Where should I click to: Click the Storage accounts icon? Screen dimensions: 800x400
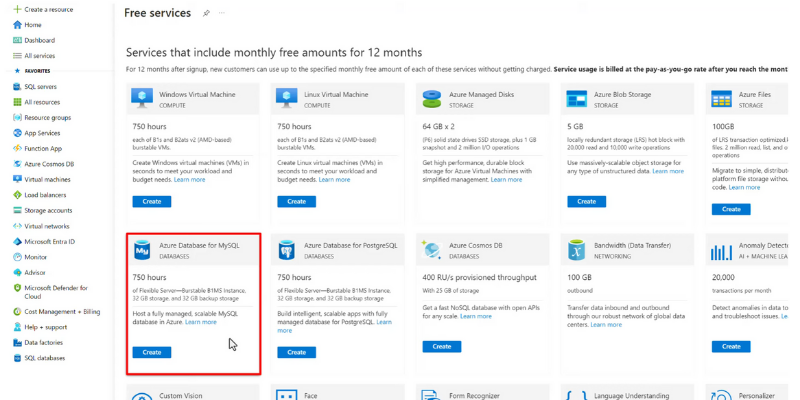click(17, 210)
